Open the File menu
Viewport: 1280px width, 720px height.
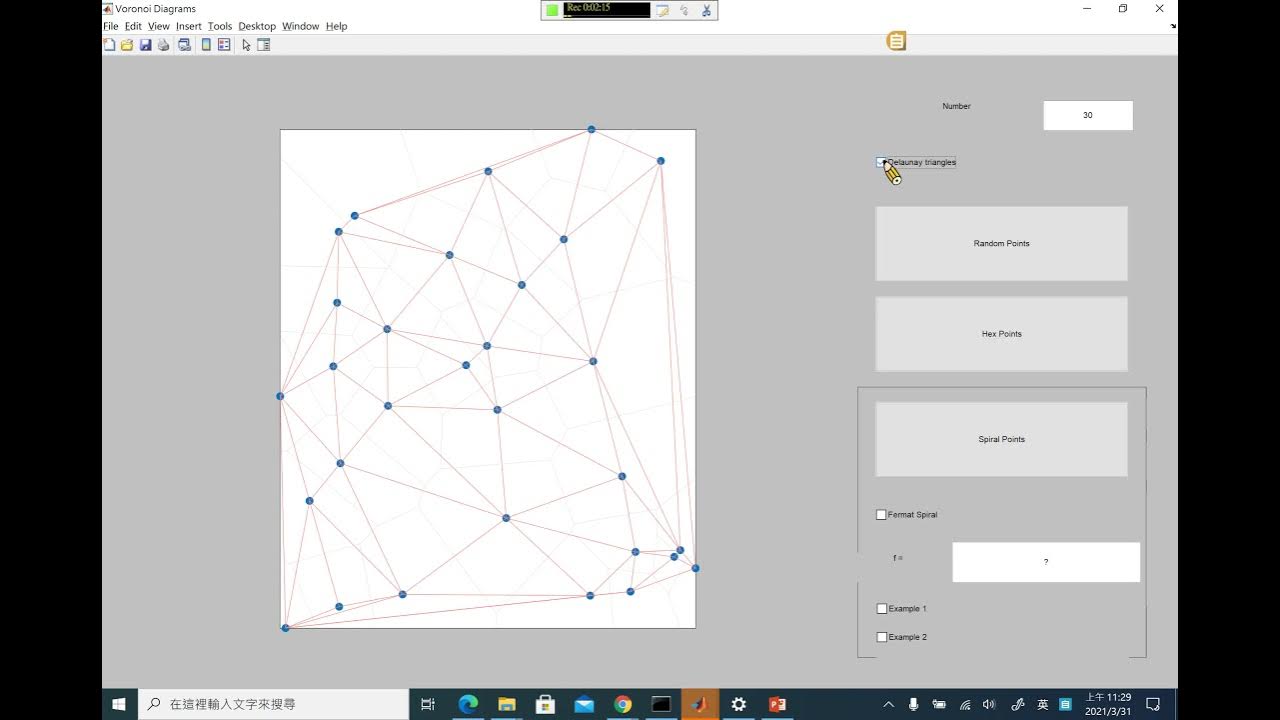tap(111, 26)
